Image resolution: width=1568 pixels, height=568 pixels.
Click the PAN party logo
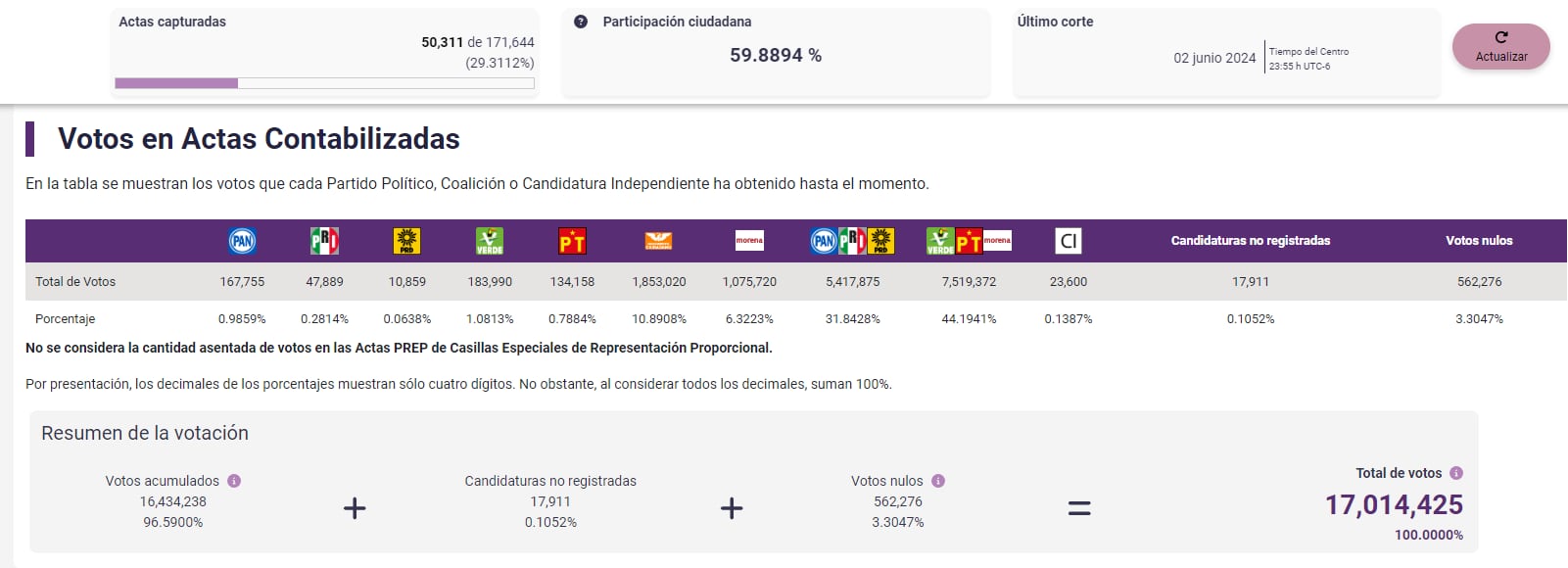[242, 241]
